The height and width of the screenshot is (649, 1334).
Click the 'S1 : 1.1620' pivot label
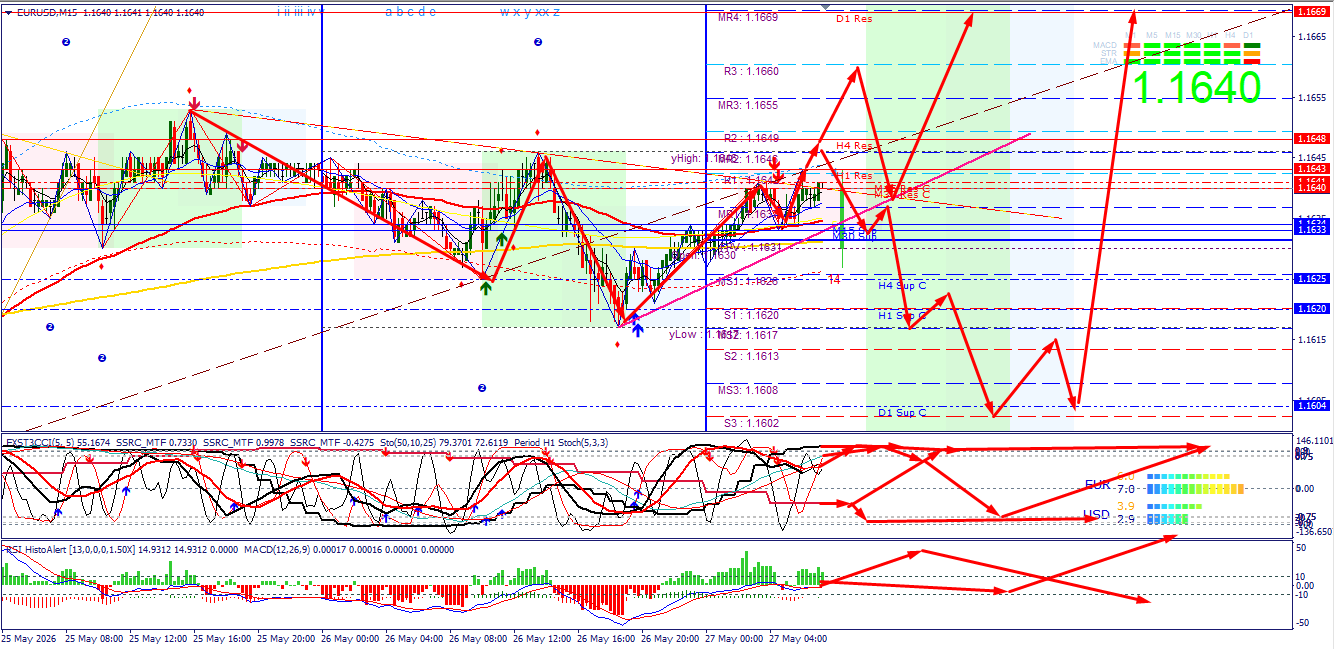point(751,315)
